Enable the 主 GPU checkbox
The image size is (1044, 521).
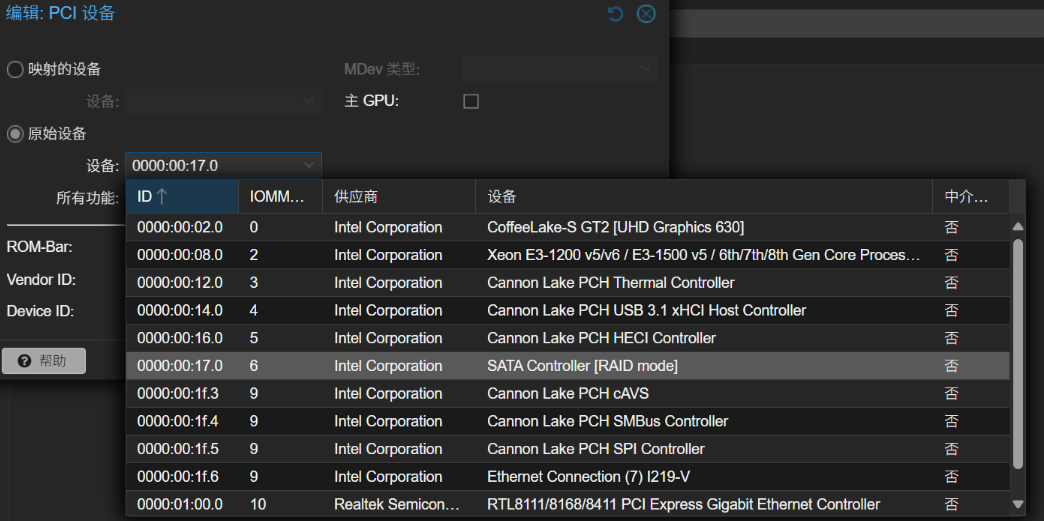click(471, 101)
